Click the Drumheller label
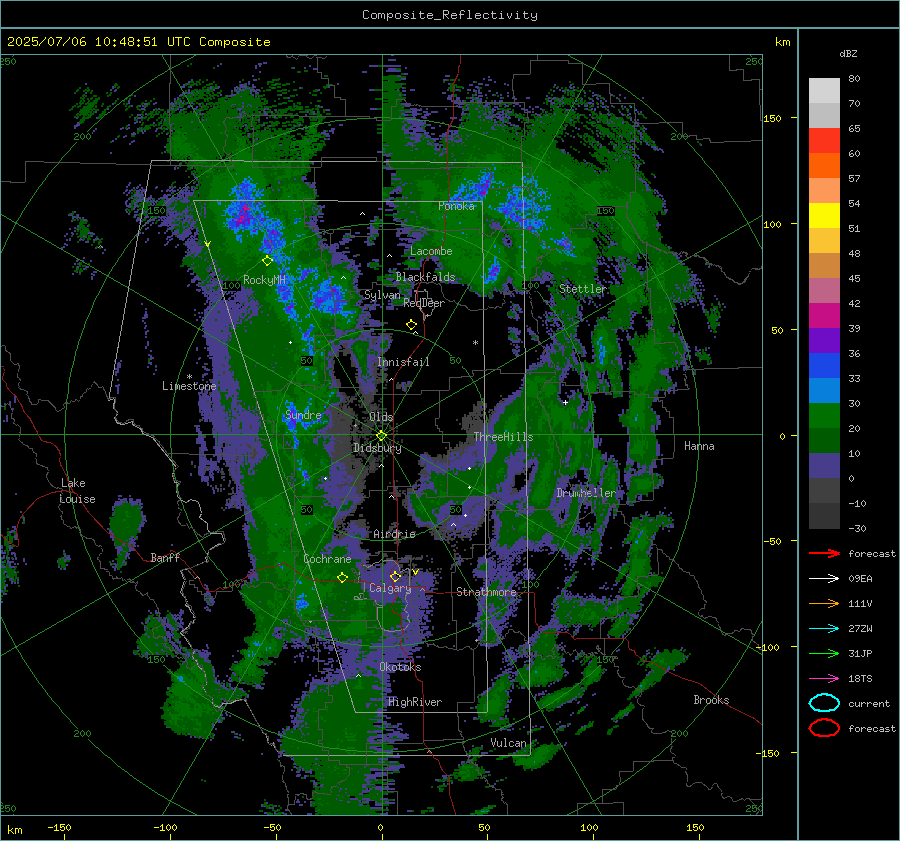Screen dimensions: 900x841 point(586,493)
